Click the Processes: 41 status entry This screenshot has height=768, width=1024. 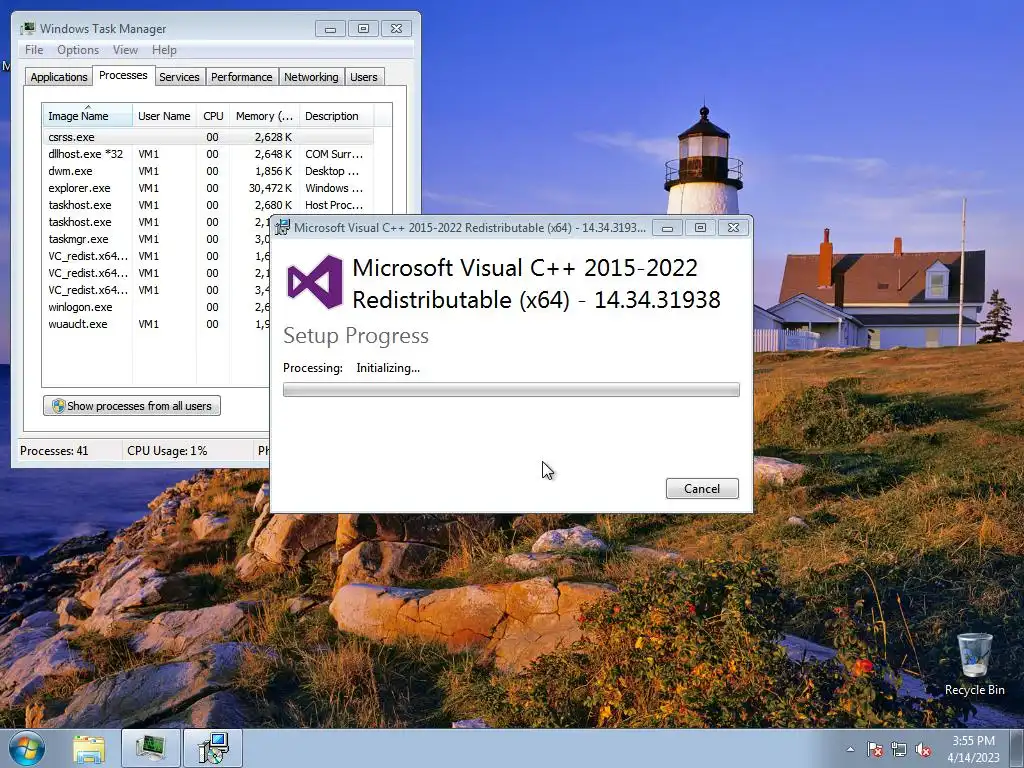click(54, 451)
